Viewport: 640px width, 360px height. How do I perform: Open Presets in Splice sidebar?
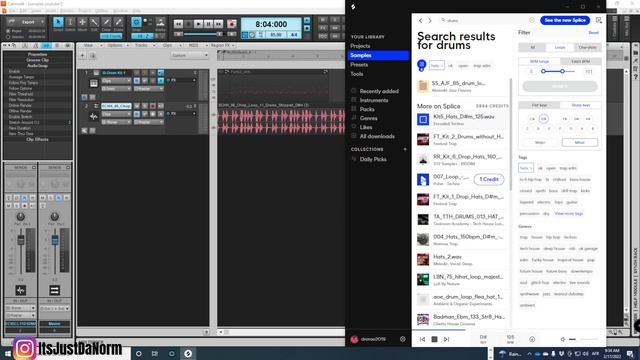pos(359,65)
